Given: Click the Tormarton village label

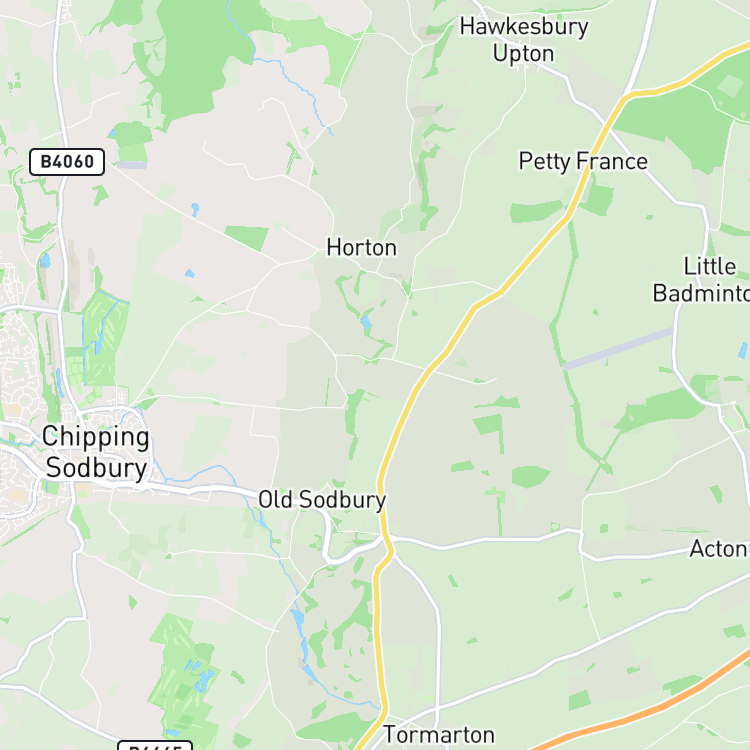Looking at the screenshot, I should (x=439, y=734).
